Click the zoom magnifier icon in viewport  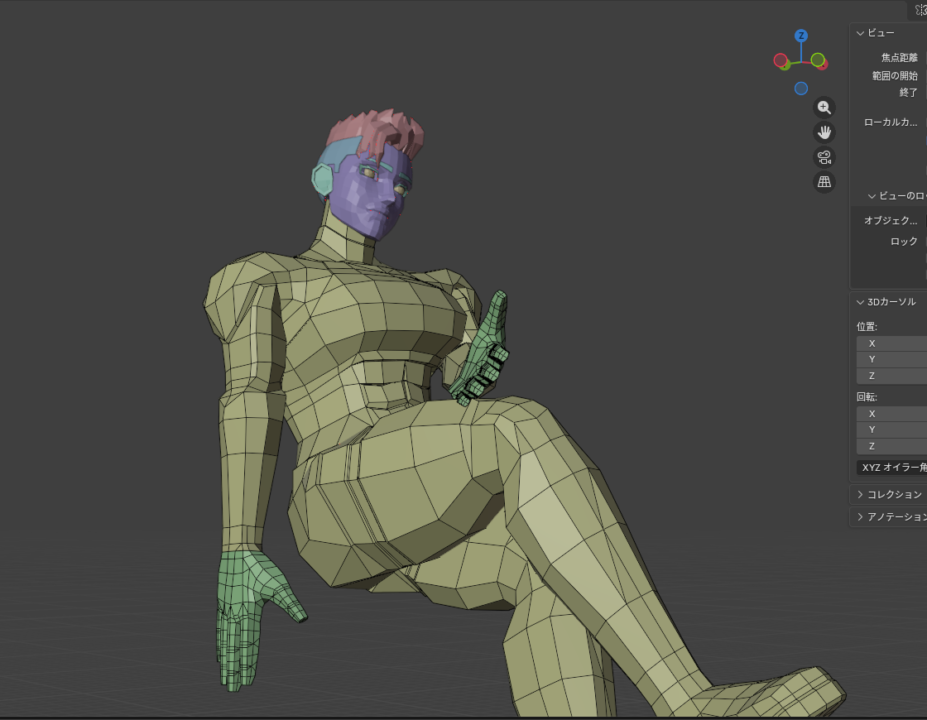coord(824,107)
